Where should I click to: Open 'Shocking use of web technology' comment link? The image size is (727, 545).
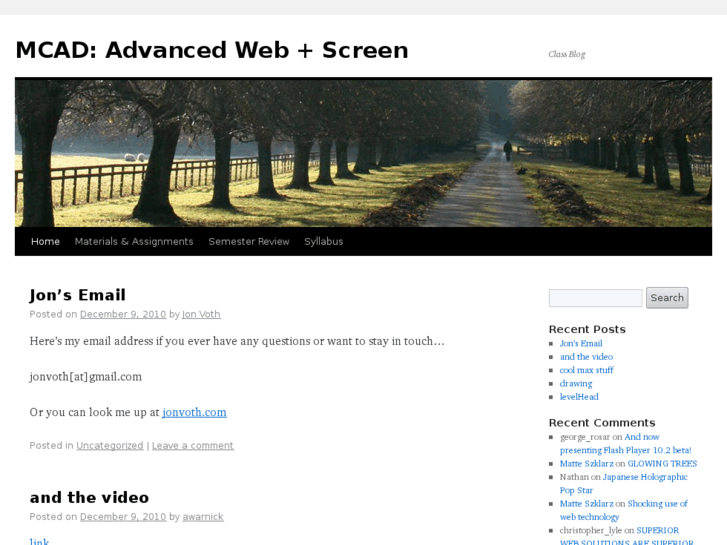[x=624, y=510]
